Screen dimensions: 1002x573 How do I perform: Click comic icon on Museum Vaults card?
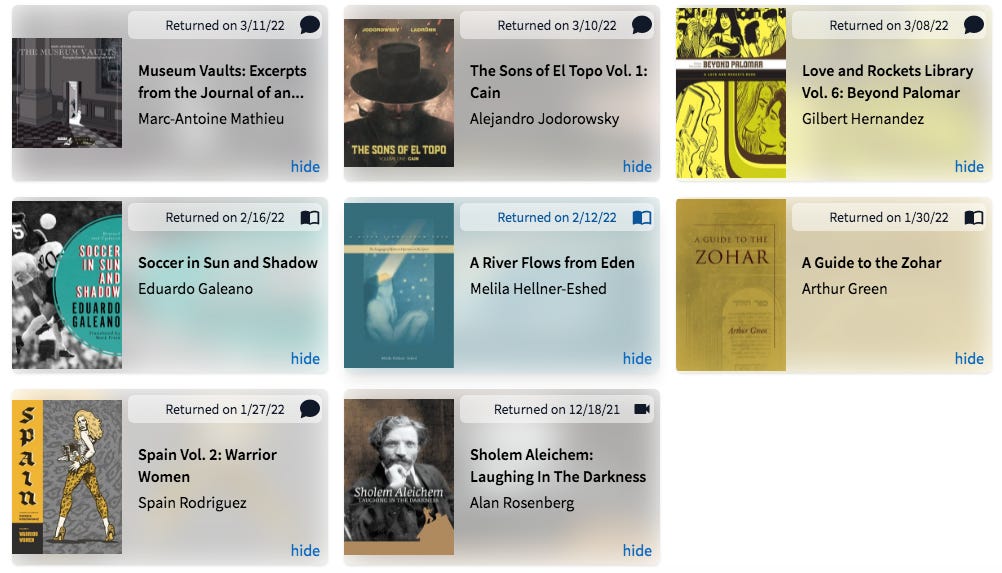(x=310, y=25)
